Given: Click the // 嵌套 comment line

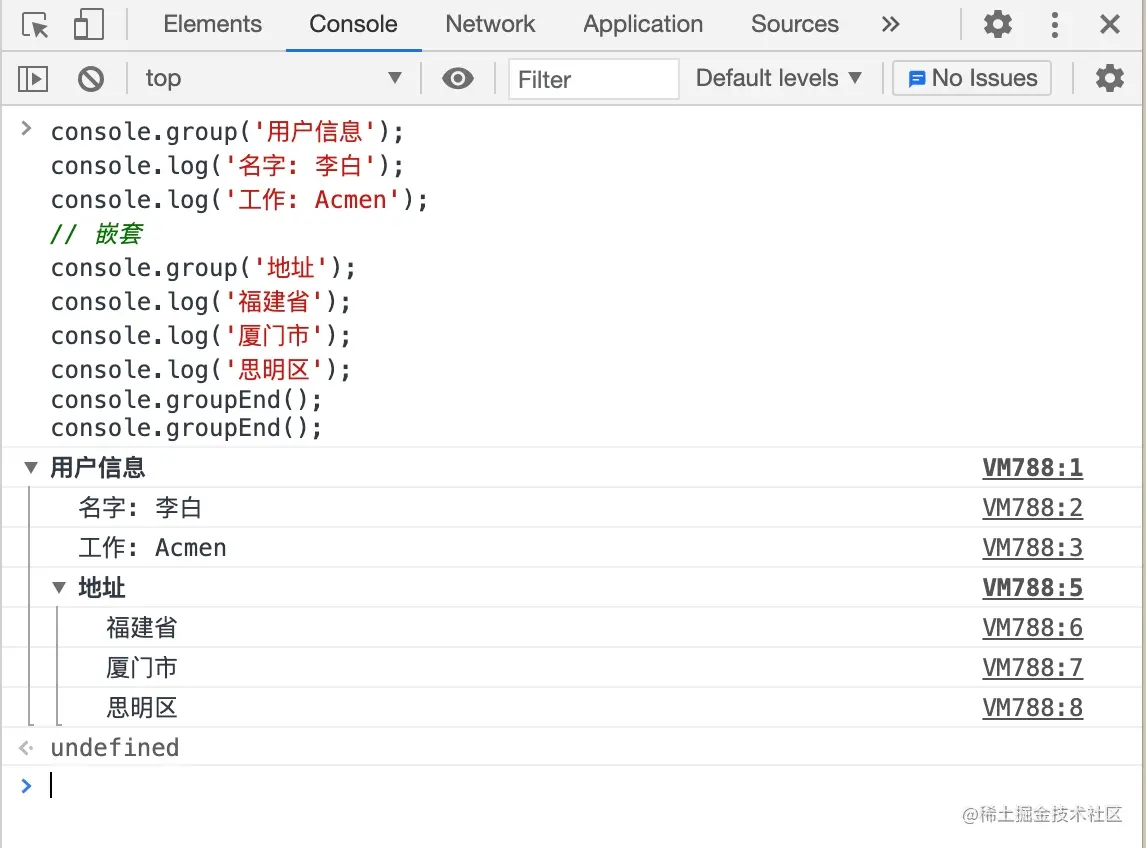Looking at the screenshot, I should click(x=96, y=234).
